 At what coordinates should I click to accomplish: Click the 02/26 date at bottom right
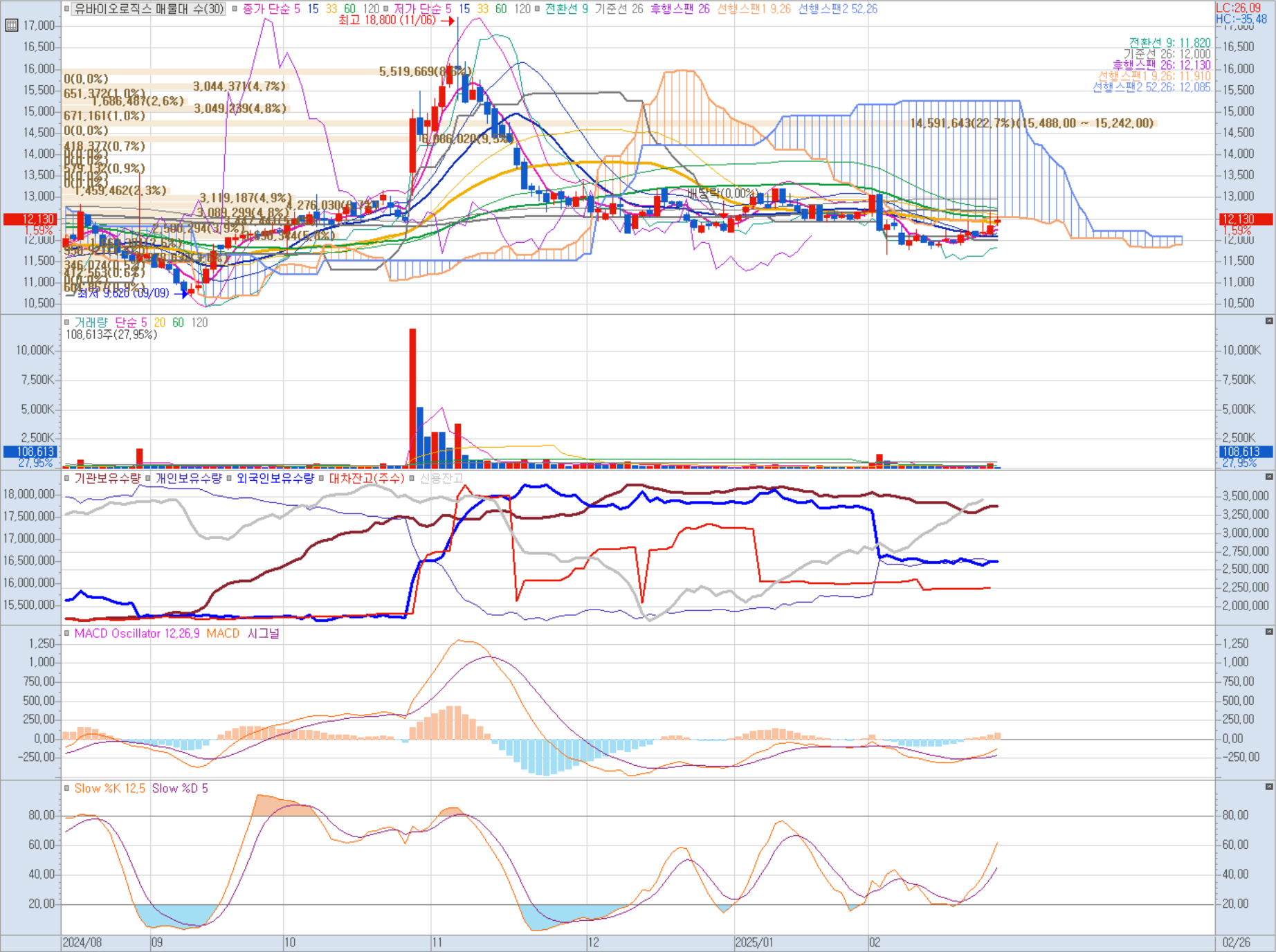[x=1237, y=942]
